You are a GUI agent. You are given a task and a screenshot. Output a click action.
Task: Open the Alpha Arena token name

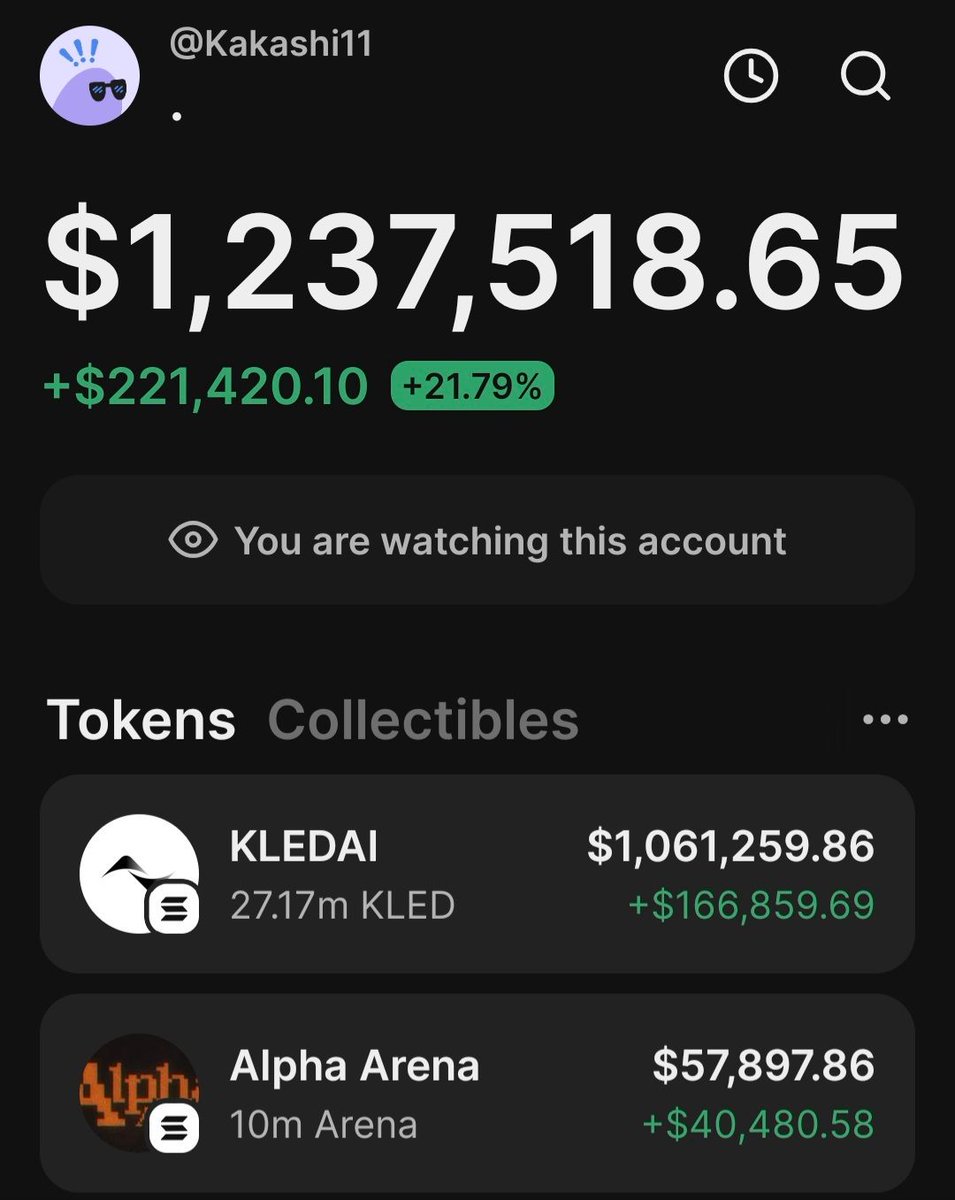point(354,1066)
